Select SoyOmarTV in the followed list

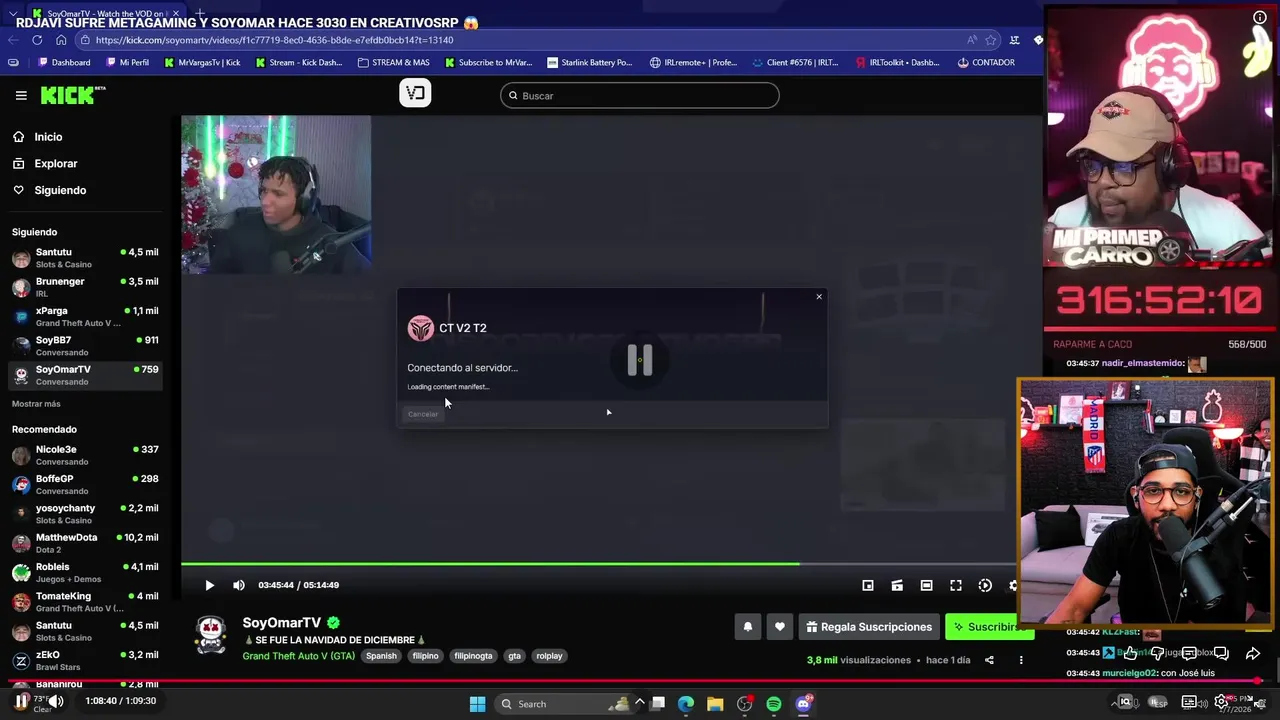(x=85, y=375)
